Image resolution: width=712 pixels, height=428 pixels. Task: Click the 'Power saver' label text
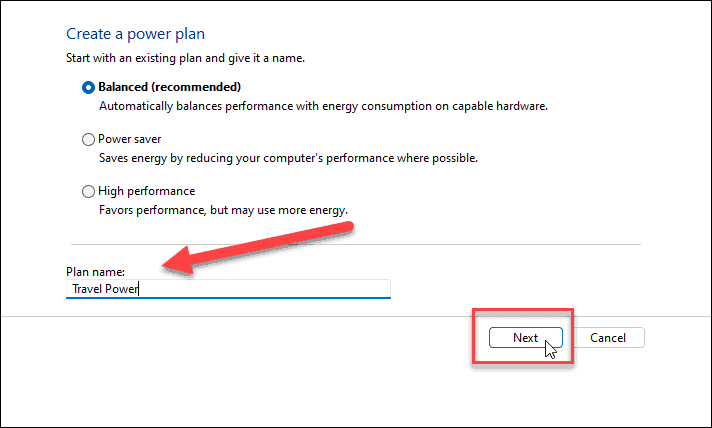click(x=129, y=140)
